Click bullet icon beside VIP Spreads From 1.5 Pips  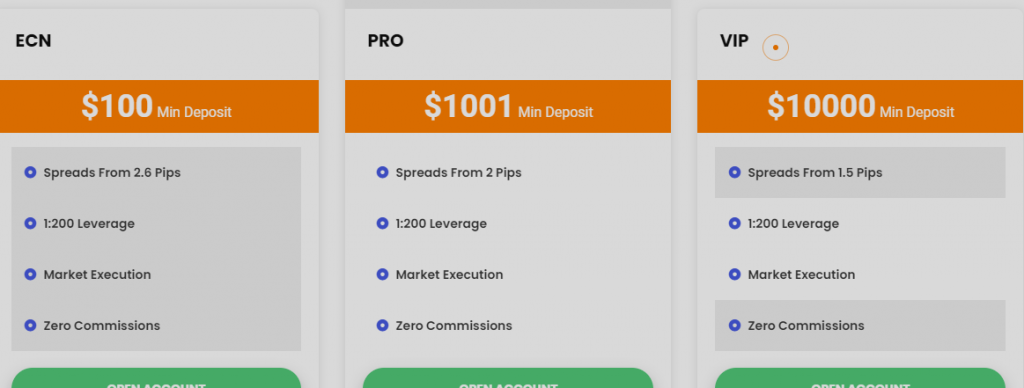click(735, 172)
